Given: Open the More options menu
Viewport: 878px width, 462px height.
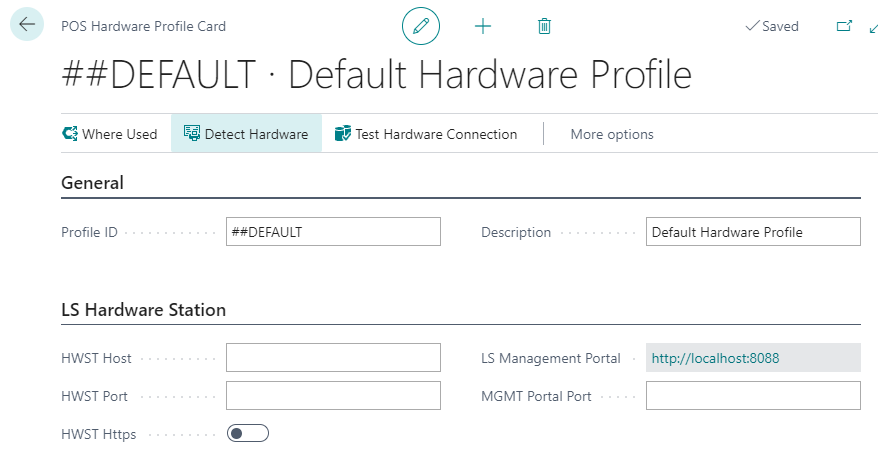Looking at the screenshot, I should coord(612,134).
